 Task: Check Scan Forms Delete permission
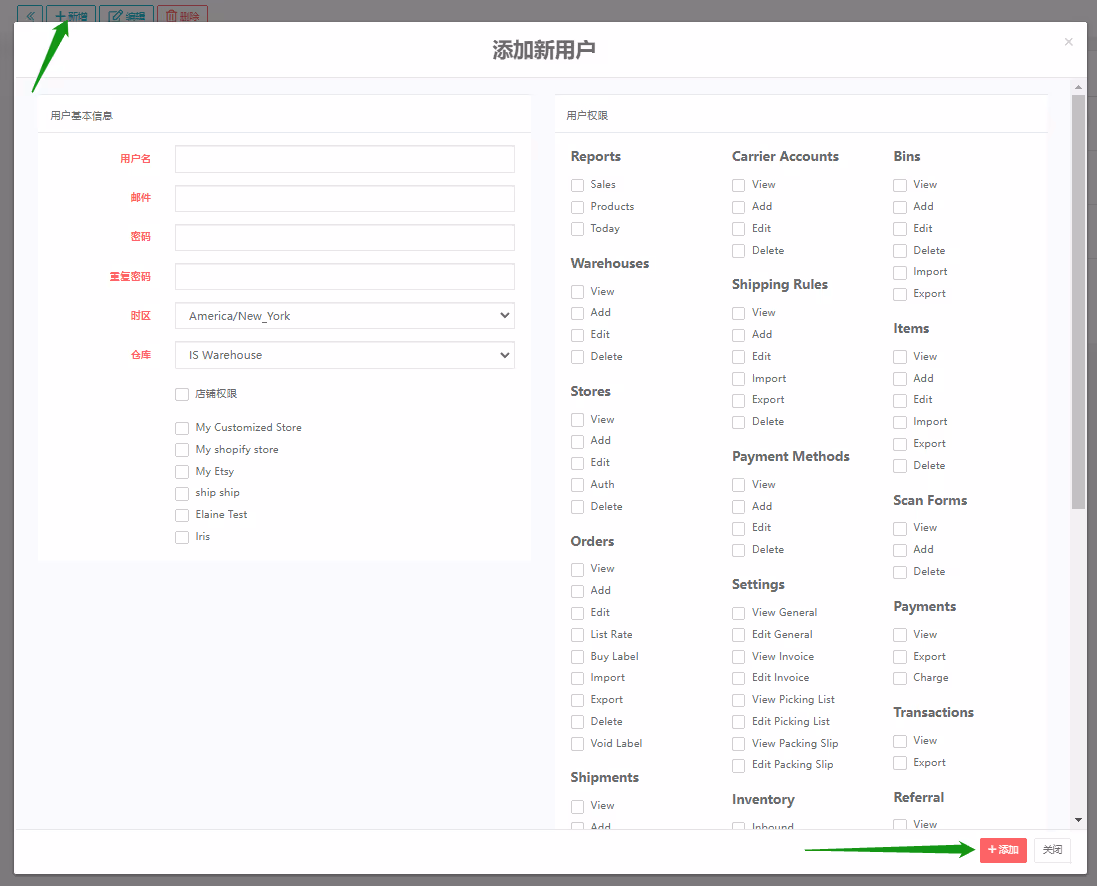tap(900, 572)
